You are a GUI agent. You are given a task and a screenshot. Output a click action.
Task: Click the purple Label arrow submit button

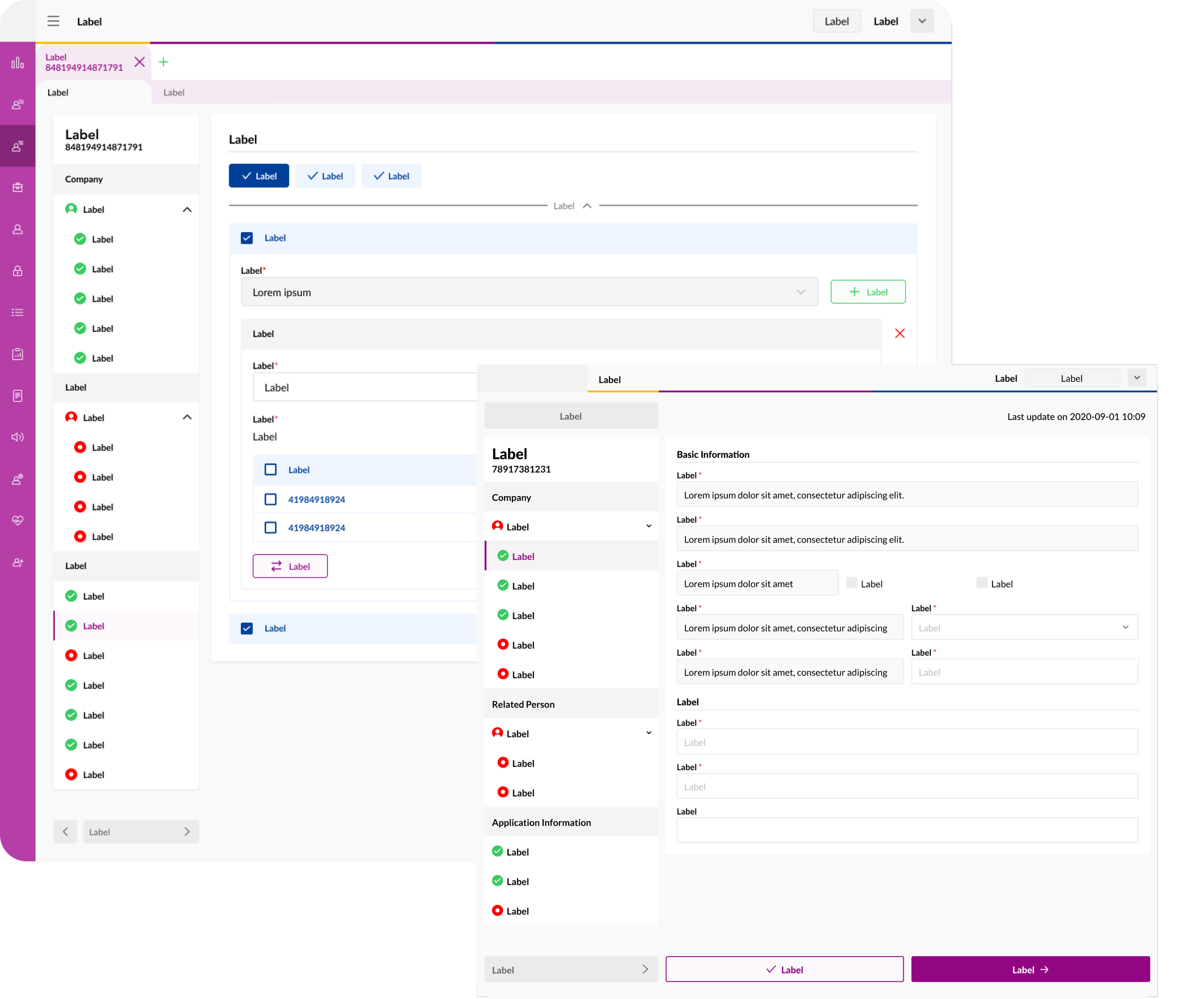pyautogui.click(x=1030, y=969)
